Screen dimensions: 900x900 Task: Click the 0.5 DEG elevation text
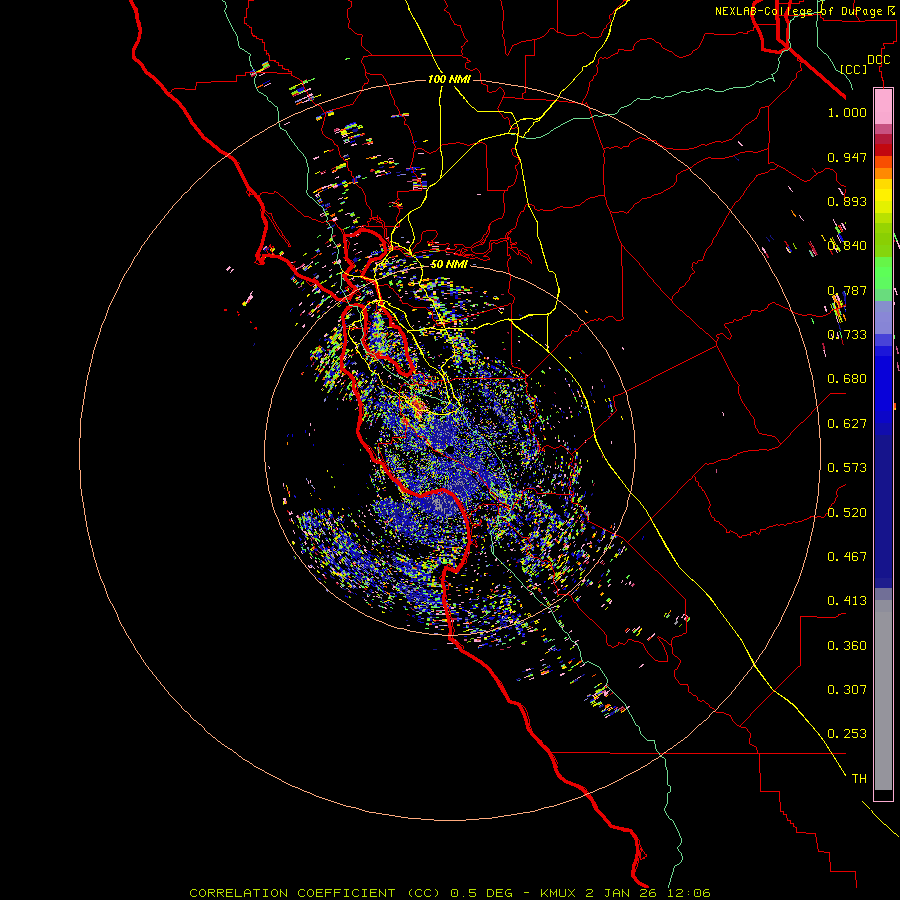tap(482, 893)
